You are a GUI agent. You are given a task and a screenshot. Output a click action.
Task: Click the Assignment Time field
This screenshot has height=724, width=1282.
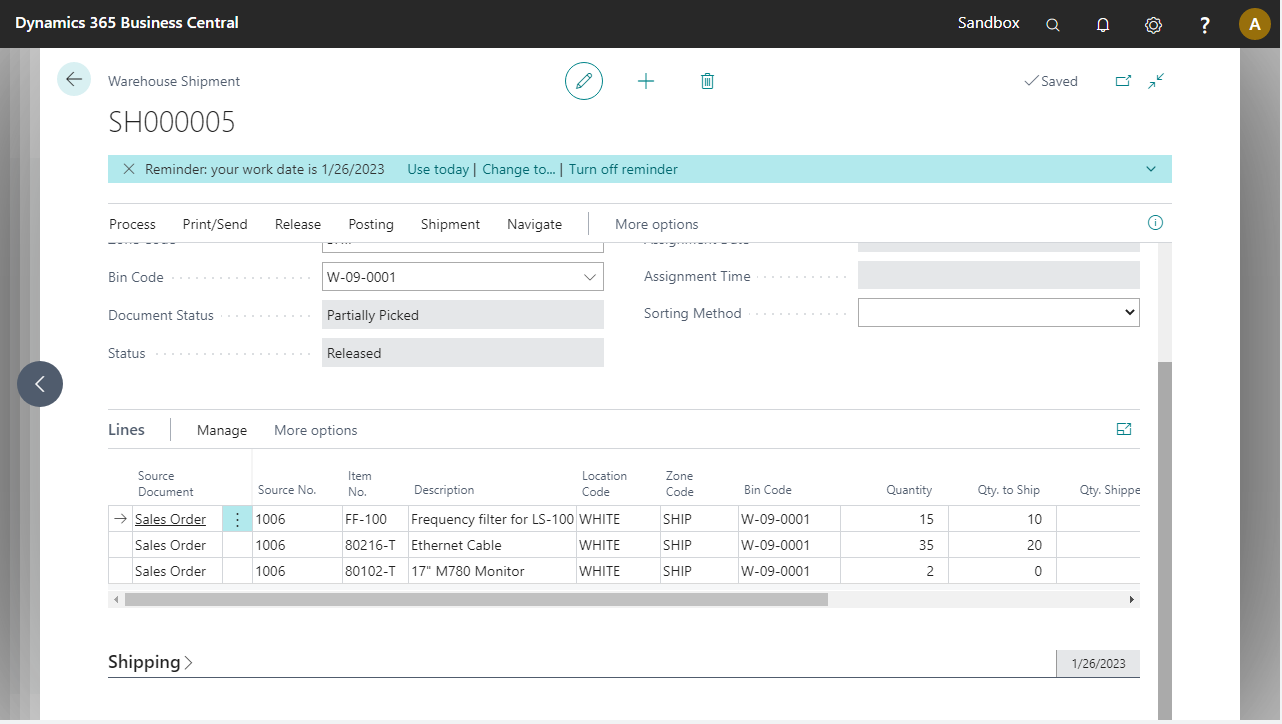point(999,275)
